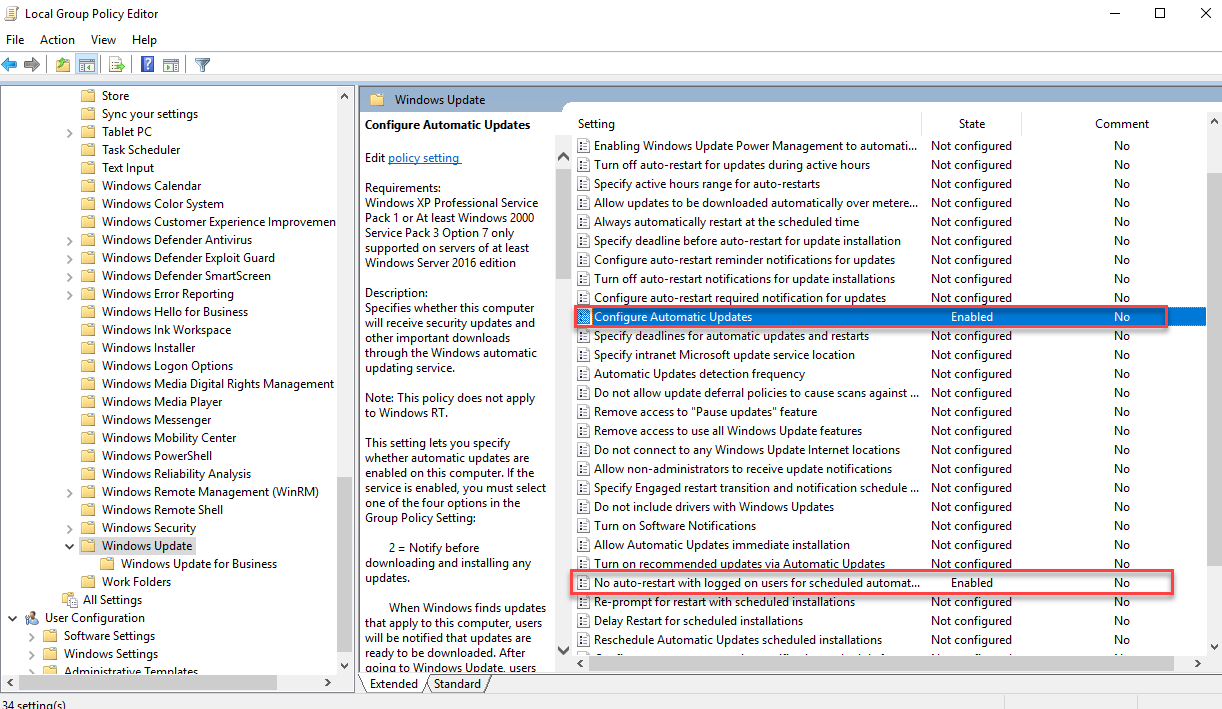
Task: Expand the Windows Defender SmartScreen node
Action: 69,276
